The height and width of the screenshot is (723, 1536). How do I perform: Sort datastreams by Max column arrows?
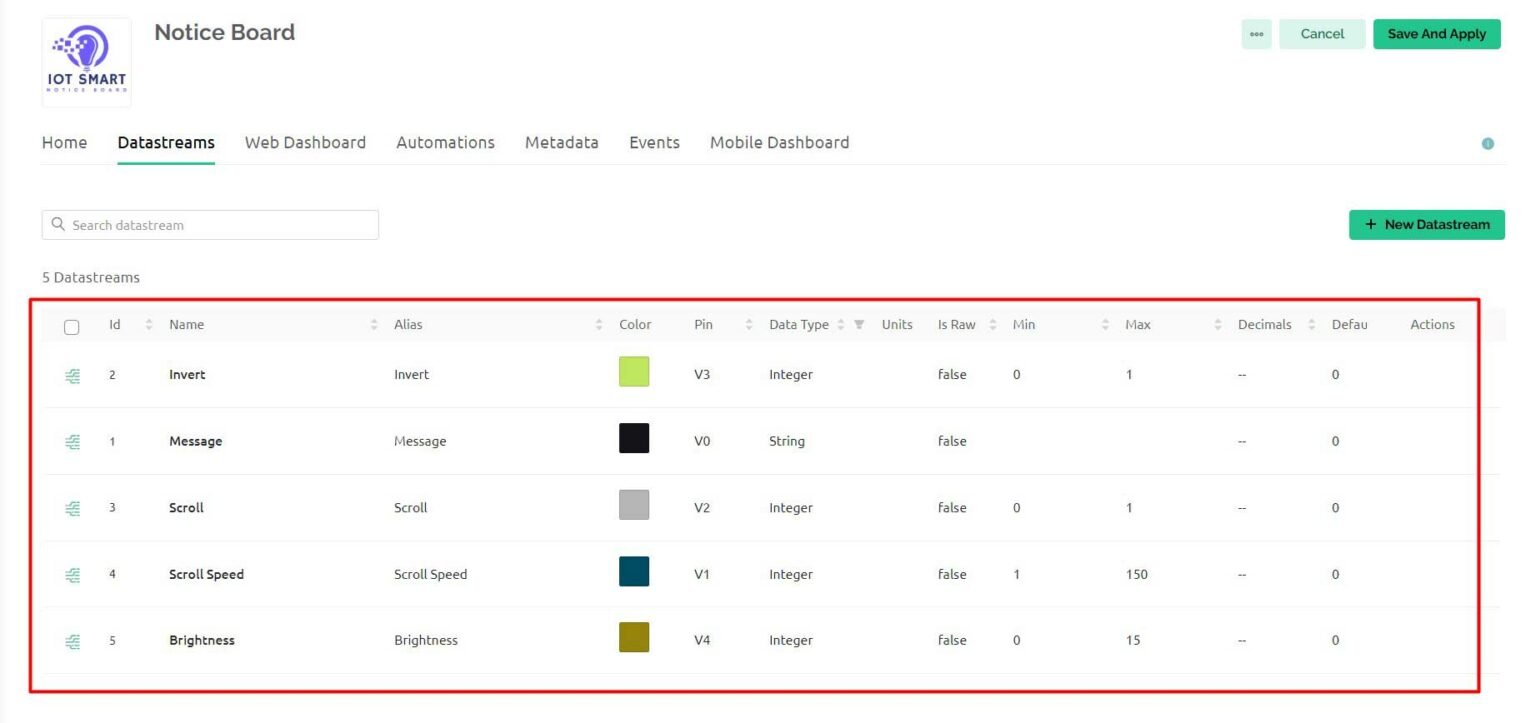click(1217, 325)
